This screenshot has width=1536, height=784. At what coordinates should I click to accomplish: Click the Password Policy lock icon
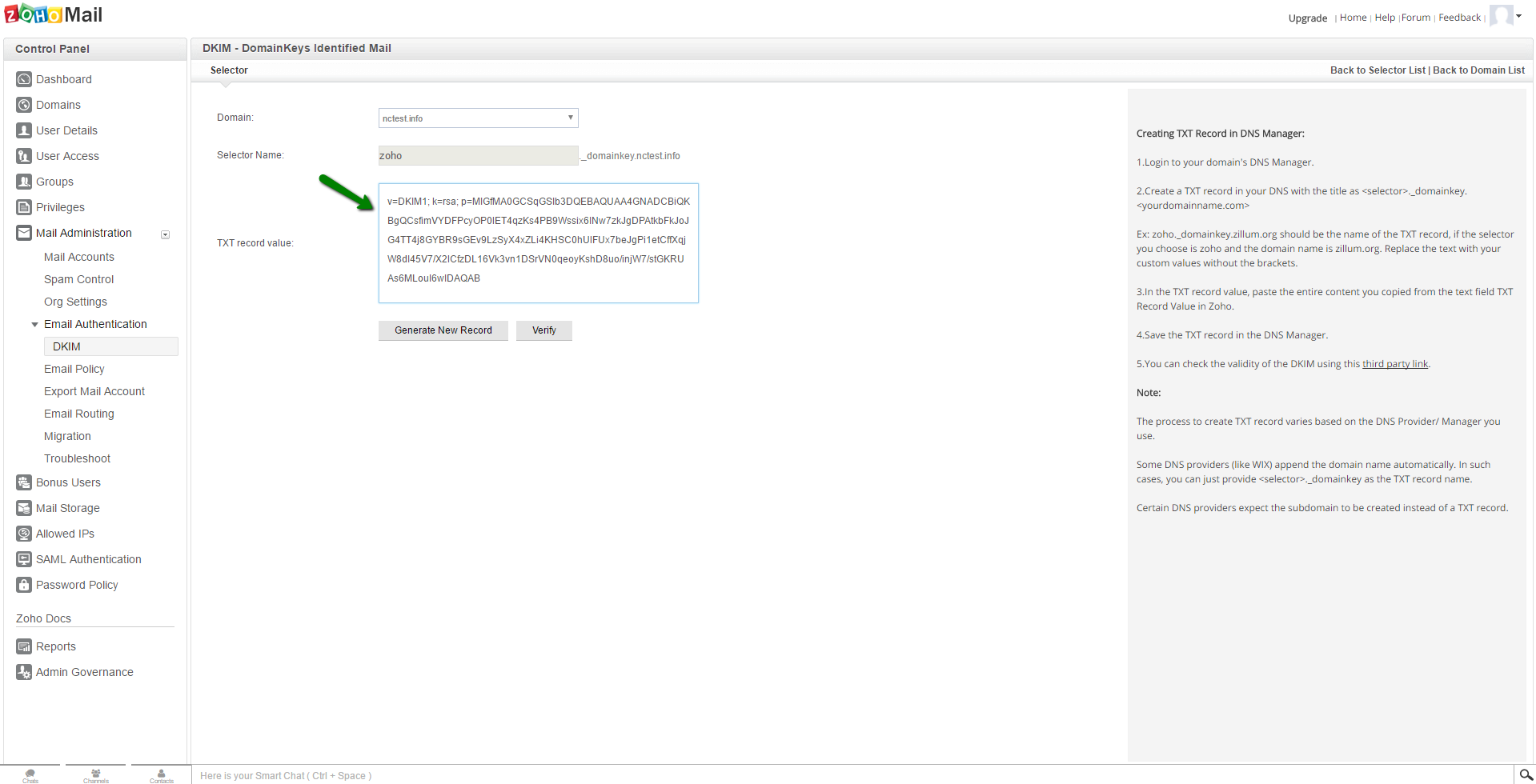coord(24,585)
